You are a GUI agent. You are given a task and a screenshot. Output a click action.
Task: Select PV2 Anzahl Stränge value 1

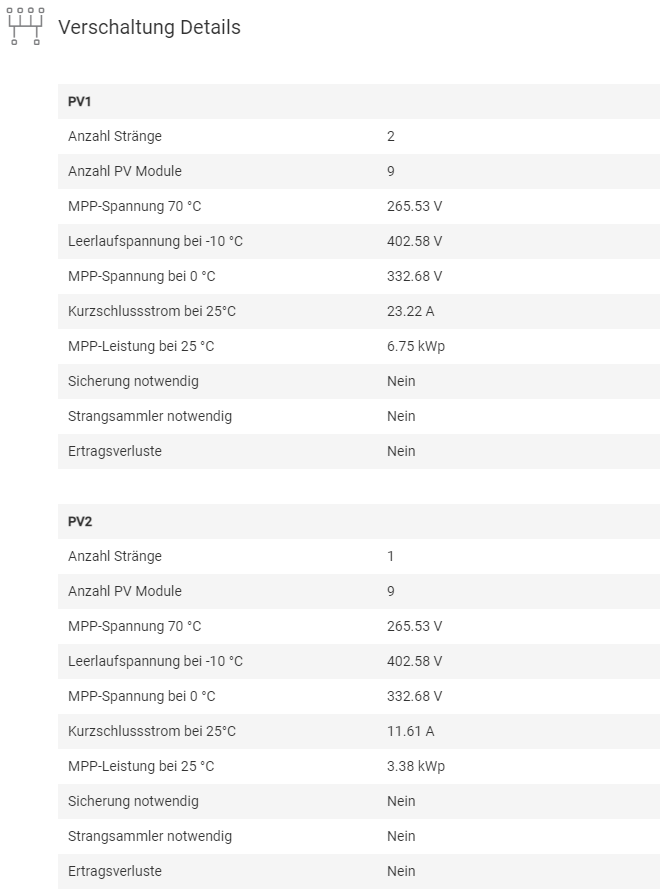click(390, 556)
